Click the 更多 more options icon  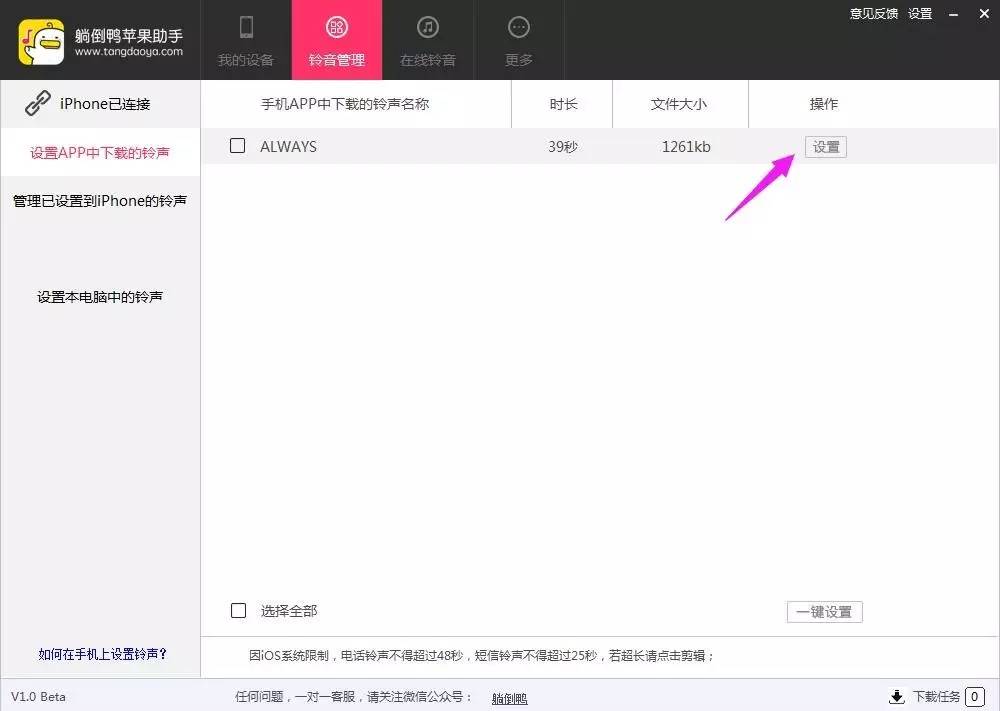point(518,28)
